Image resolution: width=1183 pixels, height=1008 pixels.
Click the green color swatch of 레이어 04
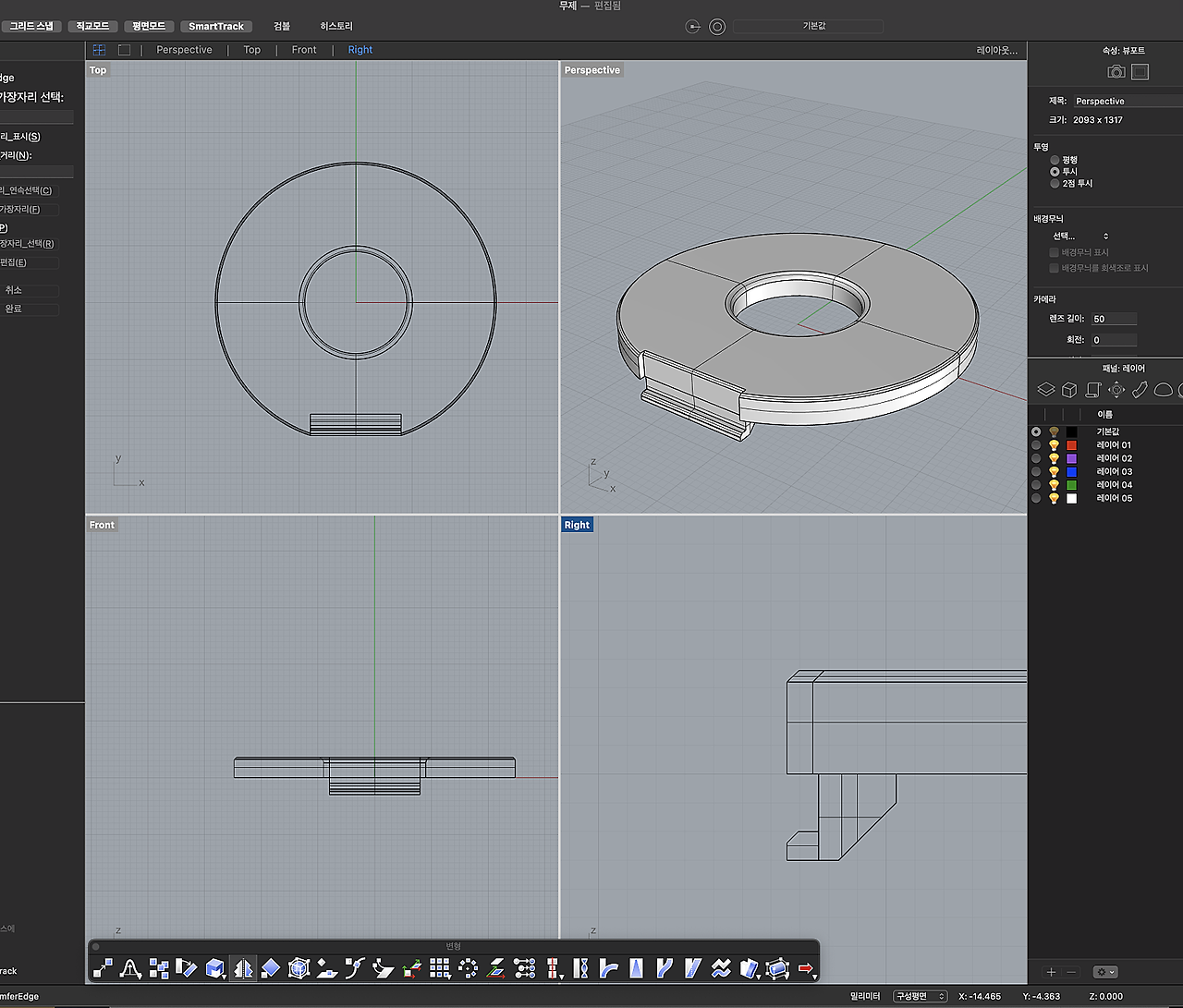click(x=1072, y=485)
